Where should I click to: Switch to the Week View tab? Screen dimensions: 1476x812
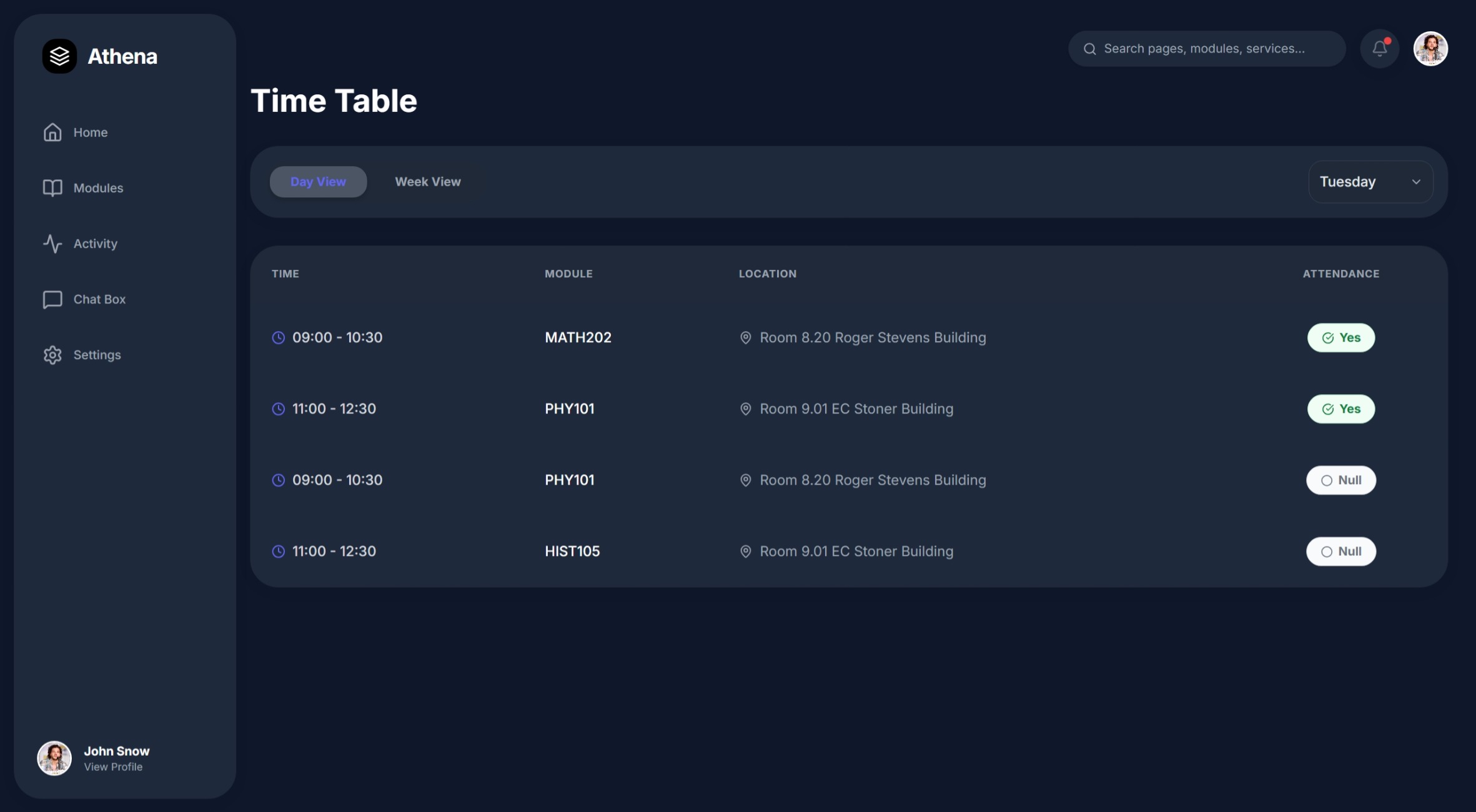click(x=428, y=182)
